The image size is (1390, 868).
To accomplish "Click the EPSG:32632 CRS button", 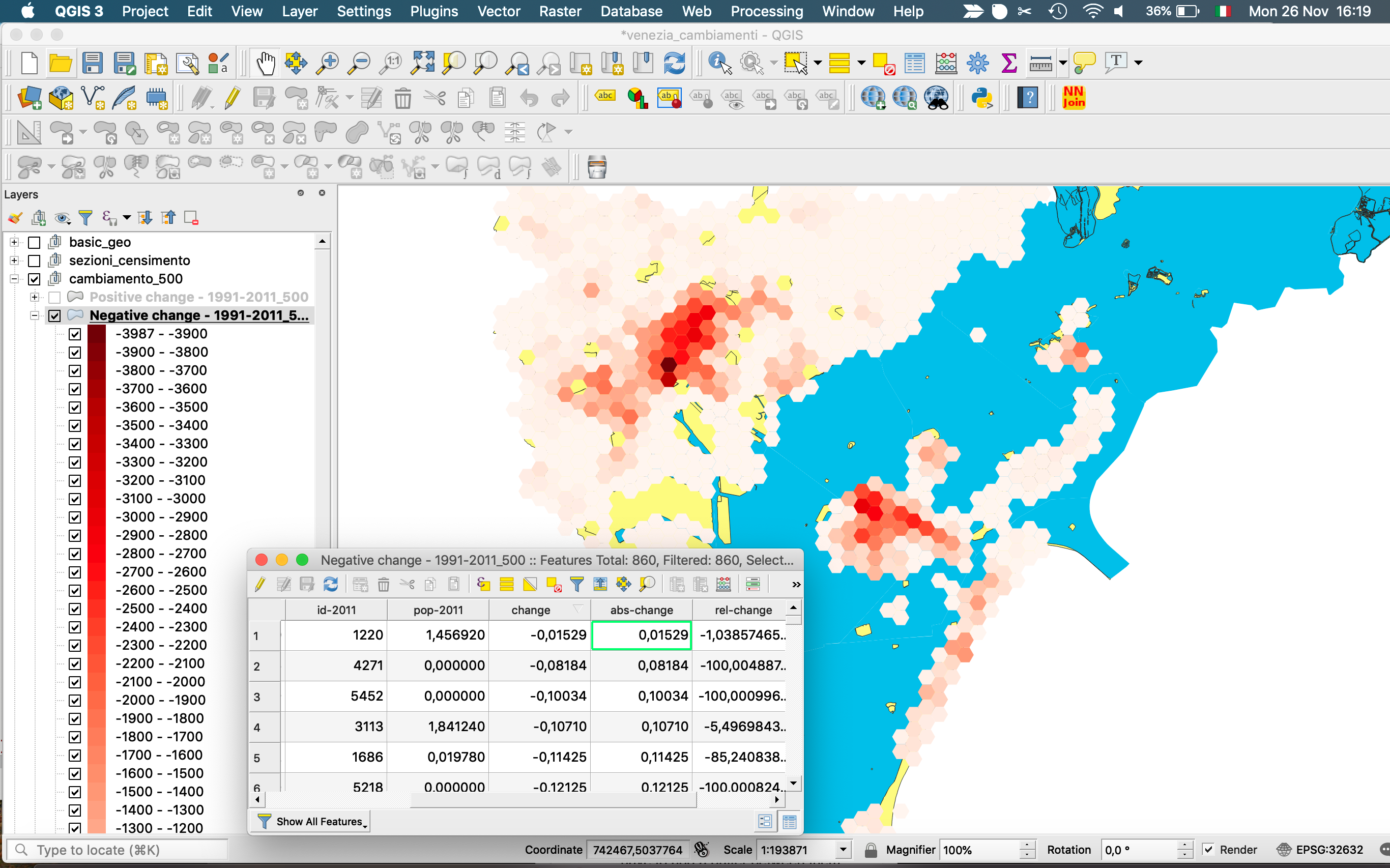I will click(x=1319, y=850).
